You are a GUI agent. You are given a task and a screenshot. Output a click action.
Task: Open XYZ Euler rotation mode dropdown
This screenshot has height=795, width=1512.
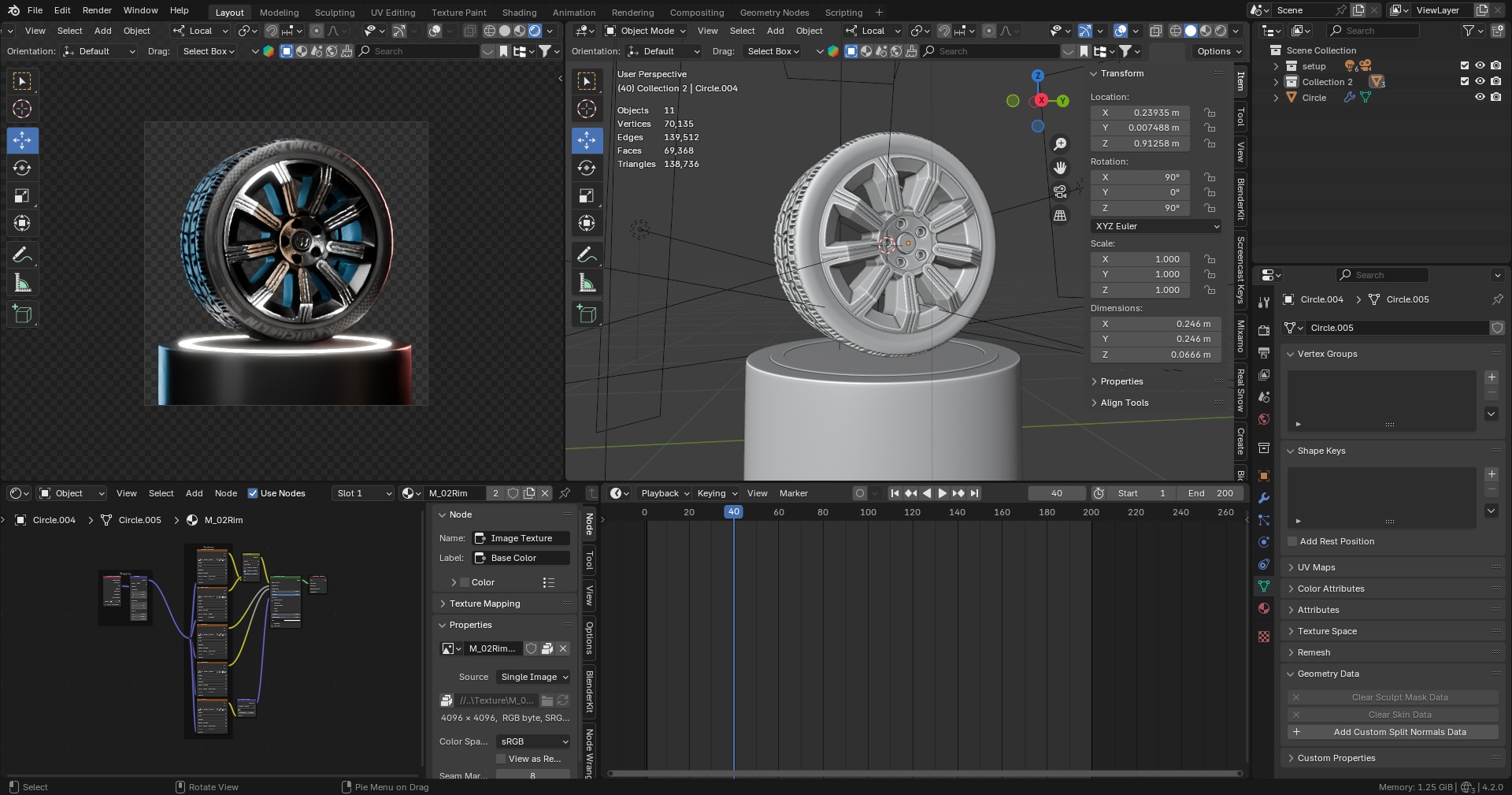(1157, 226)
